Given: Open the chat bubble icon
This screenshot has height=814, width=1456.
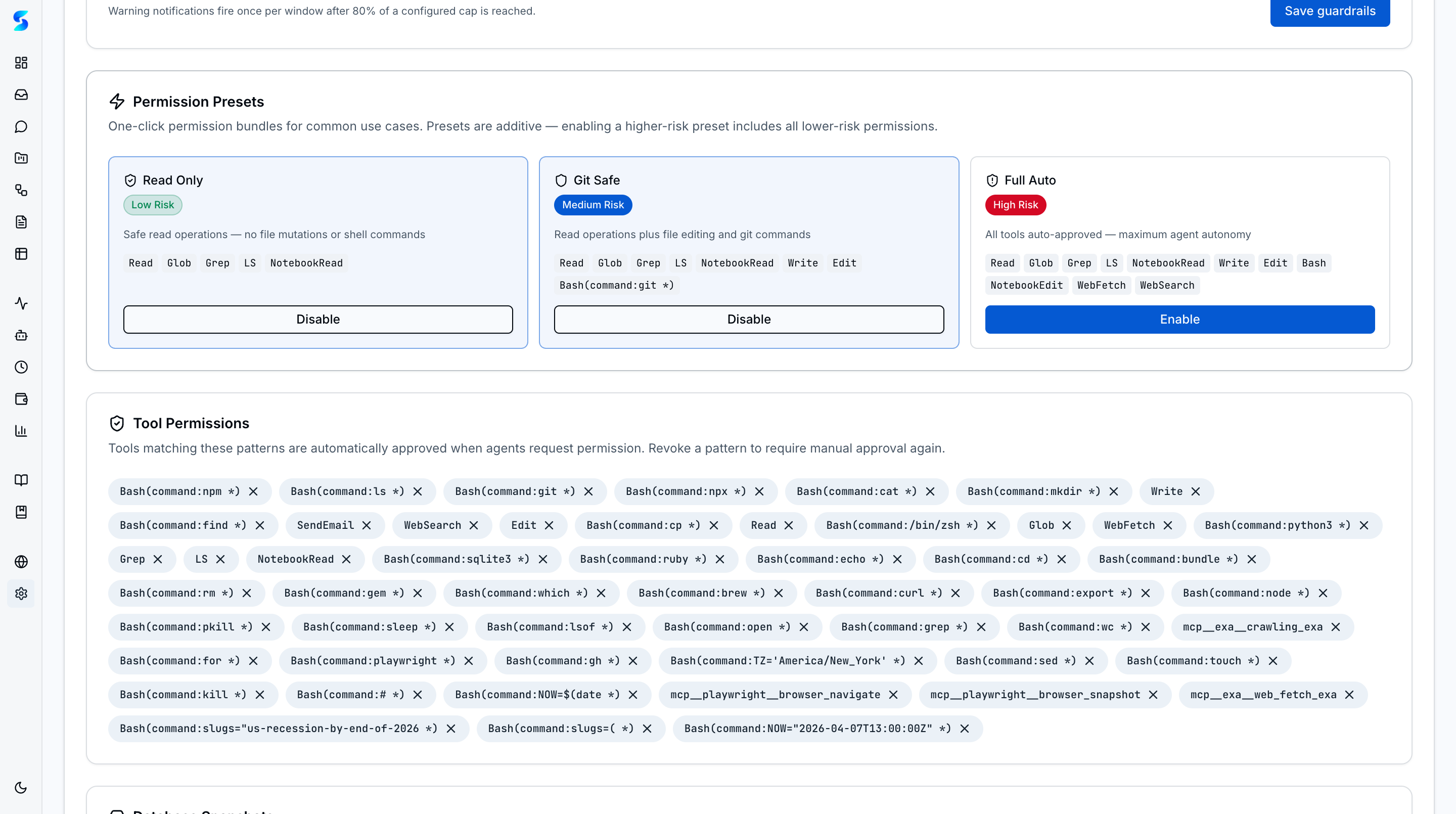Looking at the screenshot, I should [21, 126].
